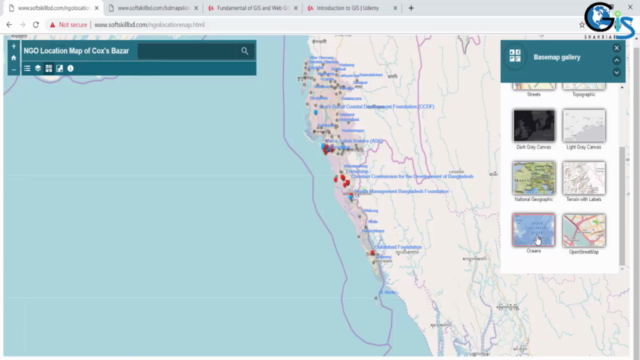Close the Basemap gallery panel
The image size is (640, 360).
617,48
